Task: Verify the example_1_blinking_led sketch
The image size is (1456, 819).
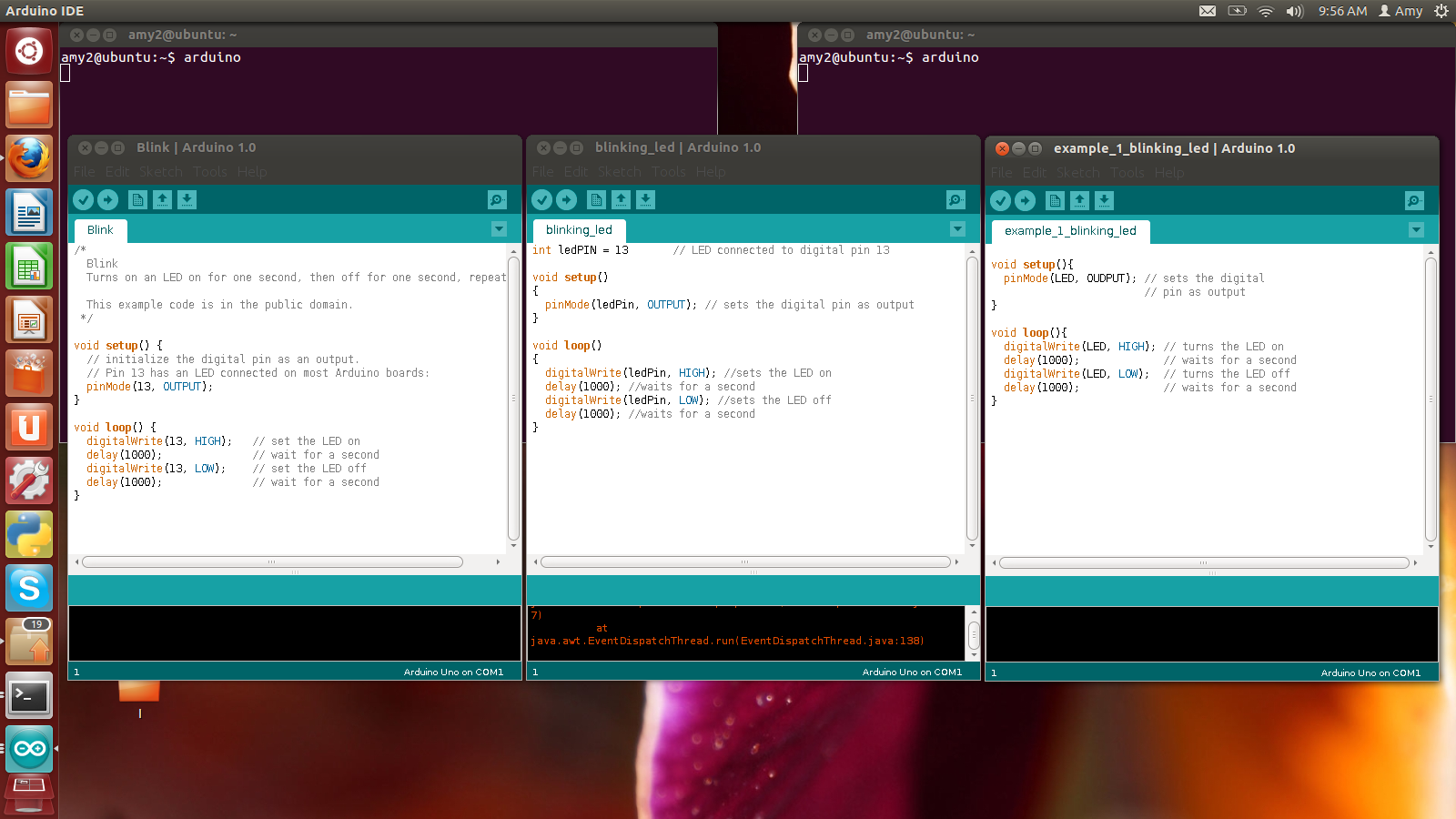Action: pyautogui.click(x=1000, y=200)
